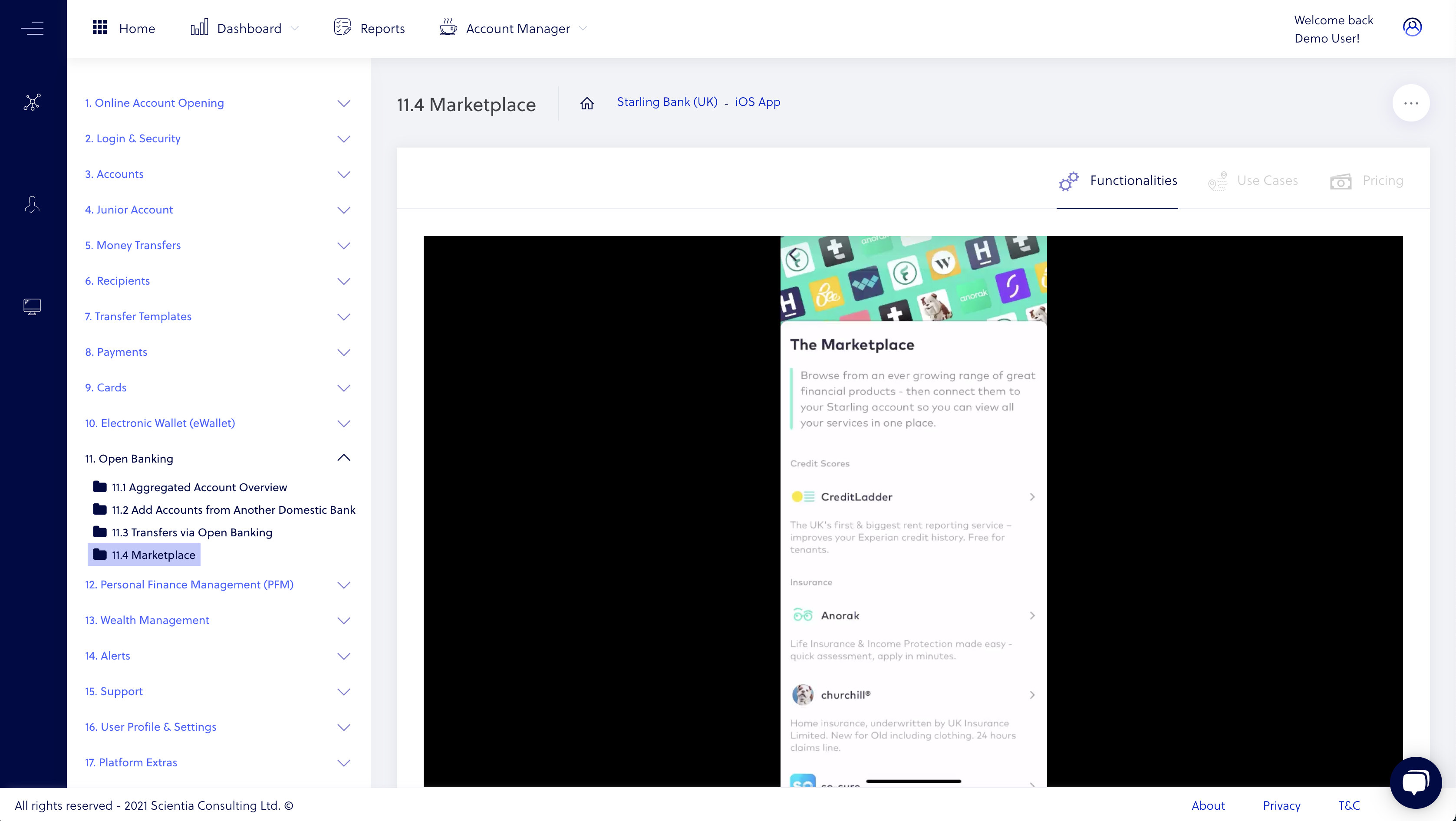The width and height of the screenshot is (1456, 821).
Task: Click the Dashboard menu item
Action: pyautogui.click(x=244, y=28)
